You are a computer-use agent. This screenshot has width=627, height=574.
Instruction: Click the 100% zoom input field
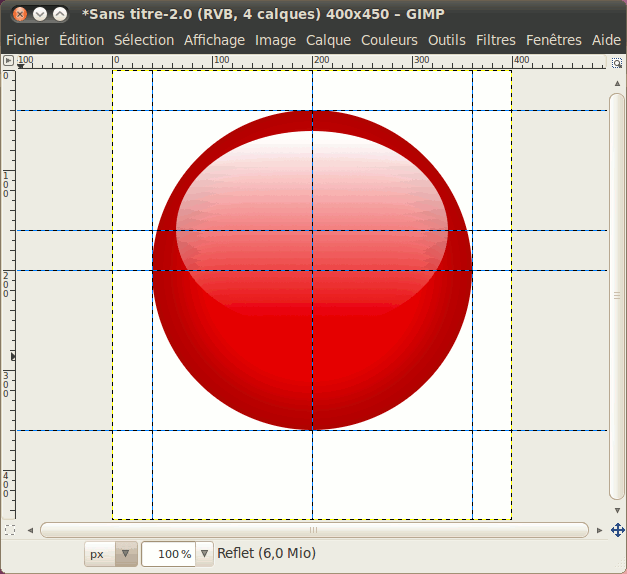coord(168,553)
